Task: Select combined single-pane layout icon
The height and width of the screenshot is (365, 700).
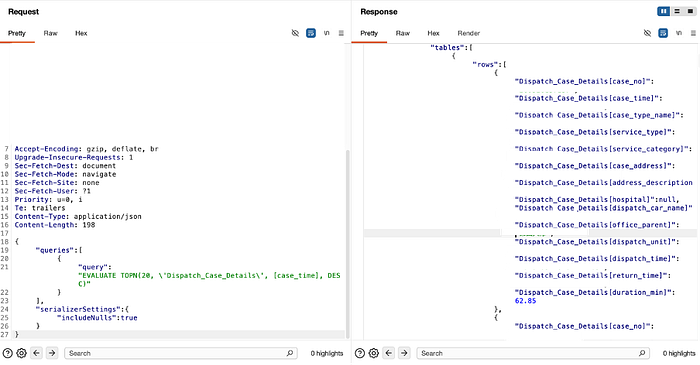Action: click(x=690, y=11)
